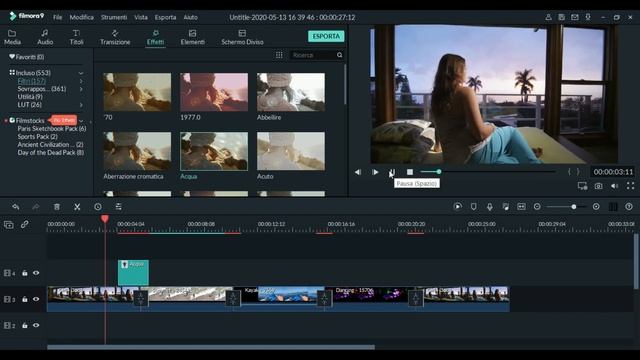Select the Abbellire filter thumbnail
This screenshot has height=360, width=640.
(x=291, y=92)
